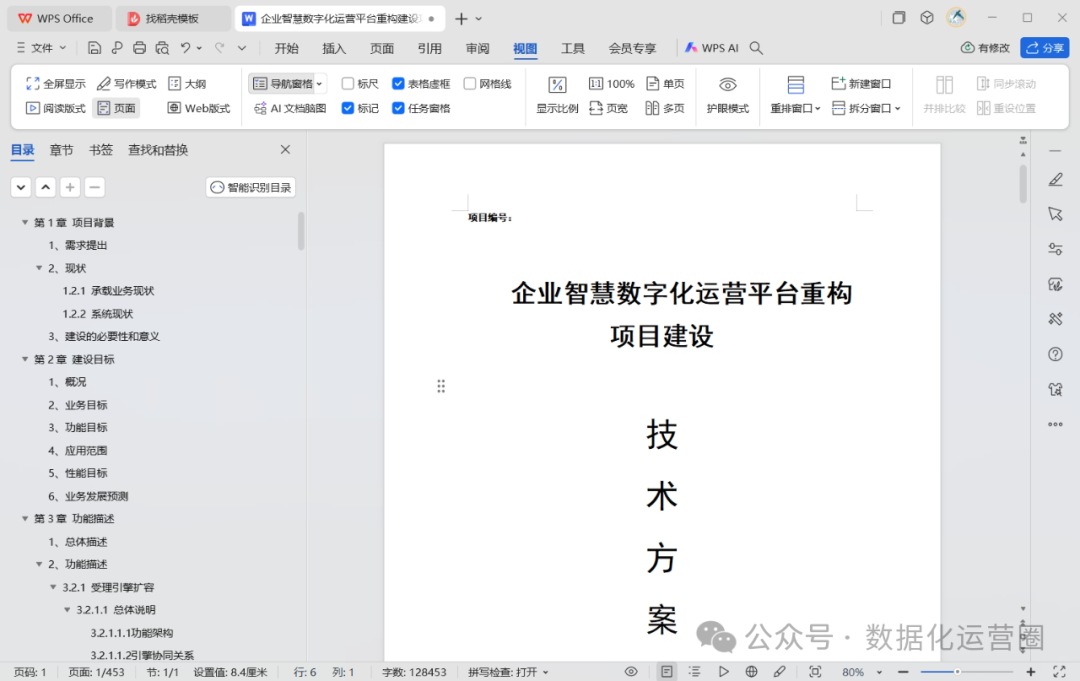Open 新建窗口 new window
This screenshot has width=1080, height=681.
coord(861,84)
